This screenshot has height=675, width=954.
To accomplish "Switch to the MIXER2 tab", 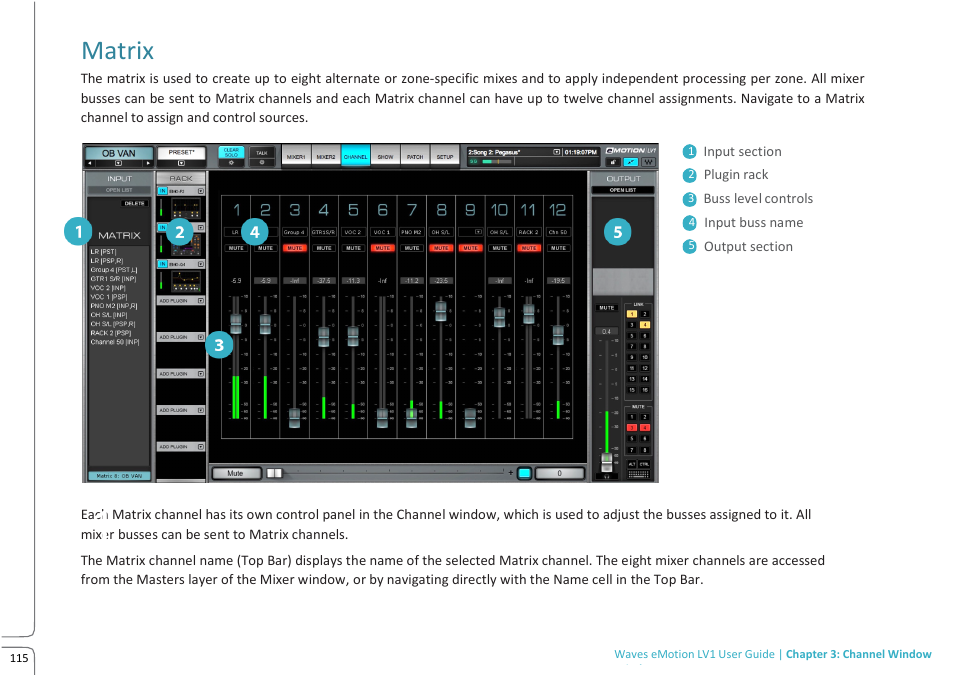I will click(x=326, y=156).
